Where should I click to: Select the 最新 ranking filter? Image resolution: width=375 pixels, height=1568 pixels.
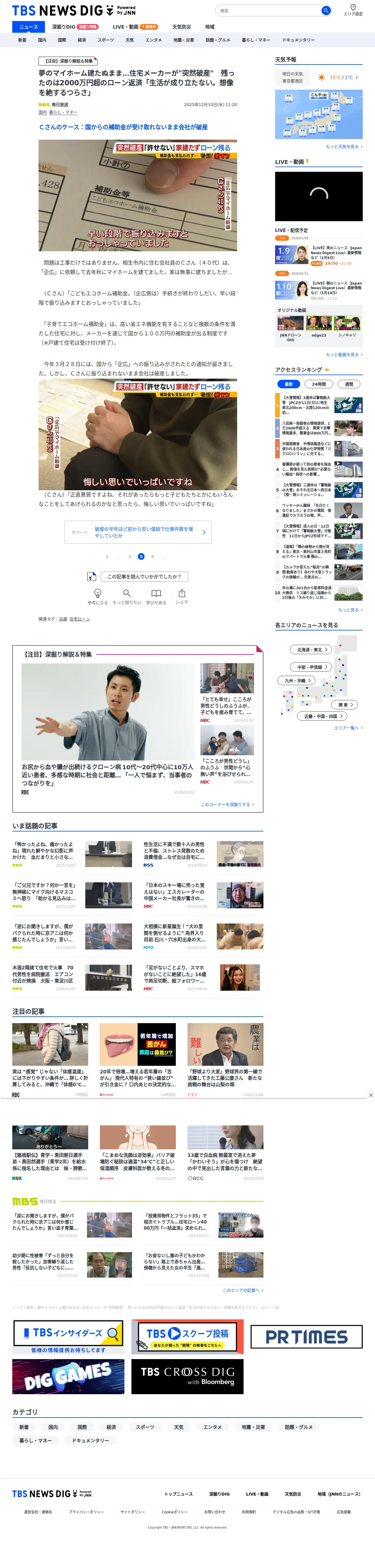coord(289,384)
